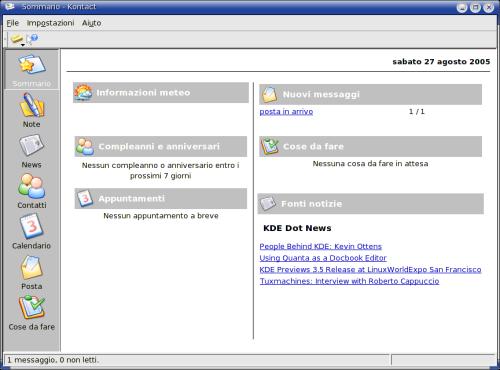This screenshot has height=370, width=500.
Task: Click the KDE Dot News heading
Action: click(297, 228)
